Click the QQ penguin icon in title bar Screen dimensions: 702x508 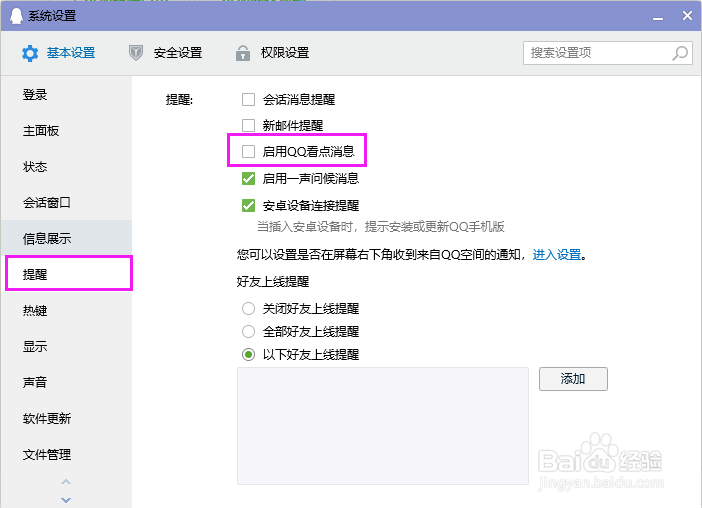tap(16, 16)
